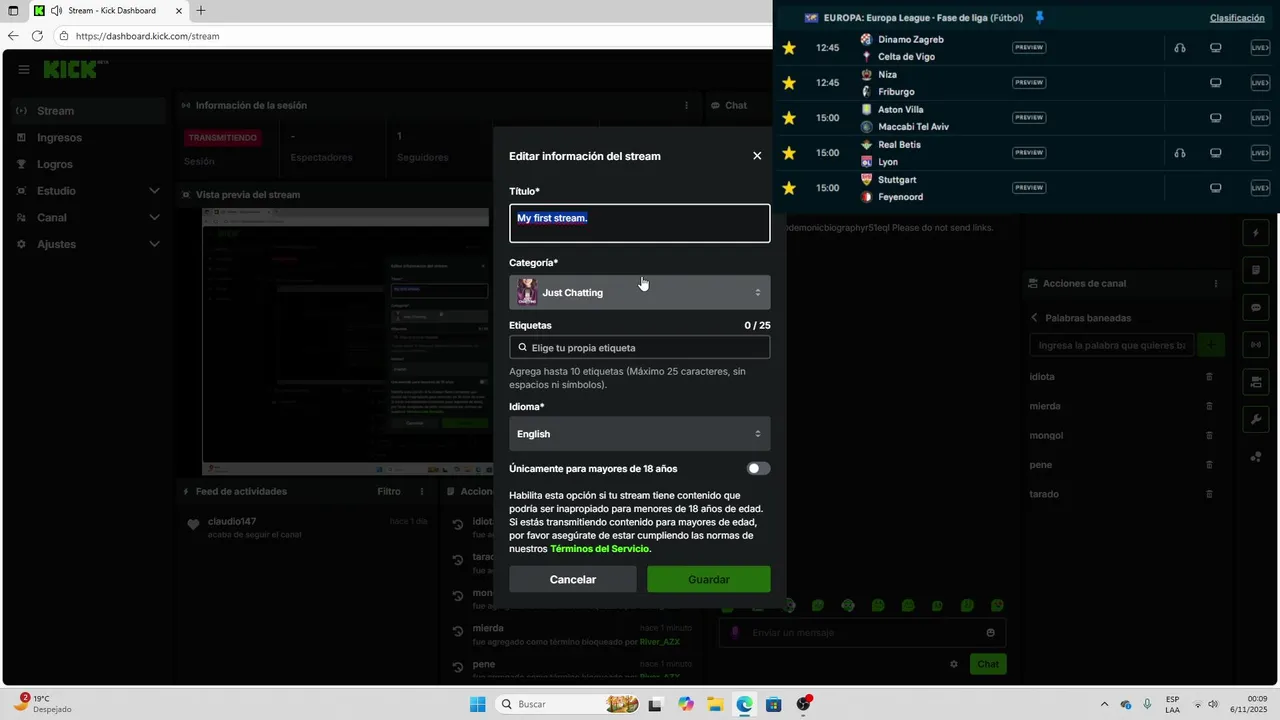Open Feed de actividades options menu
Image resolution: width=1280 pixels, height=720 pixels.
(422, 491)
